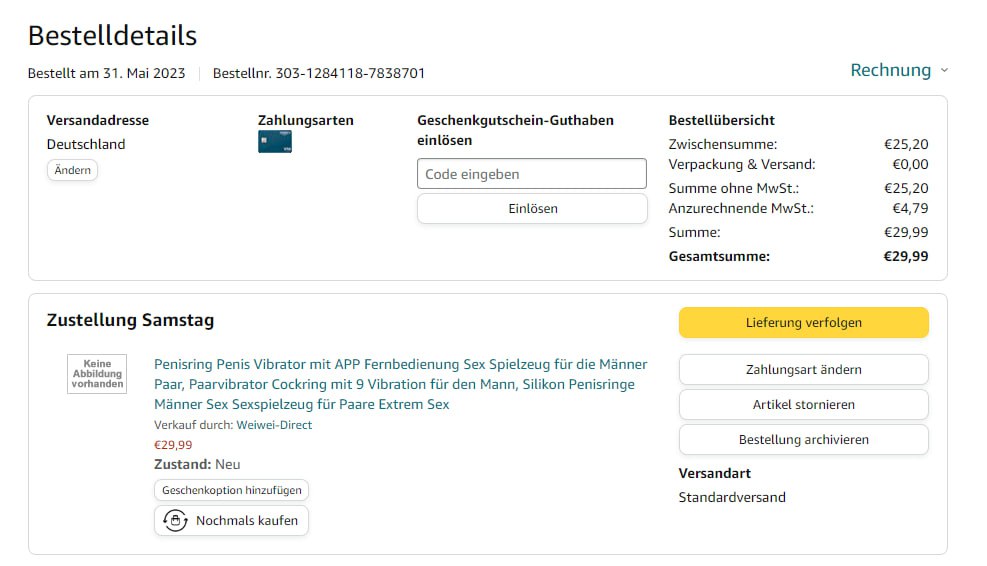Click 'Zahlungsart ändern'
This screenshot has width=987, height=566.
803,369
